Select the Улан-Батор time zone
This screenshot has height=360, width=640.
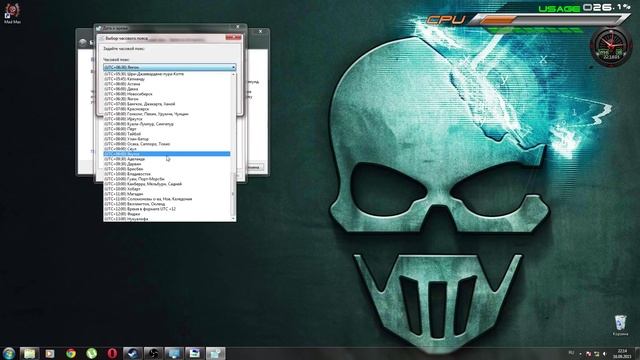pos(167,139)
